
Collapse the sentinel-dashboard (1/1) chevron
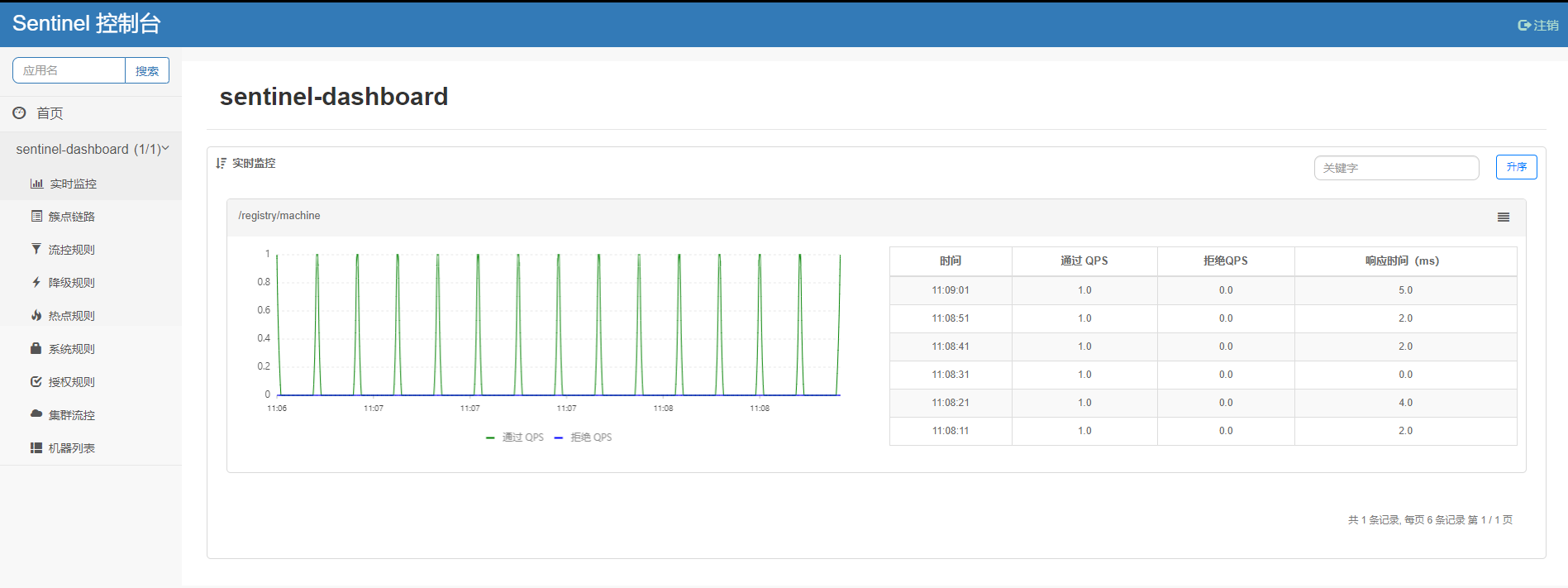(x=165, y=149)
